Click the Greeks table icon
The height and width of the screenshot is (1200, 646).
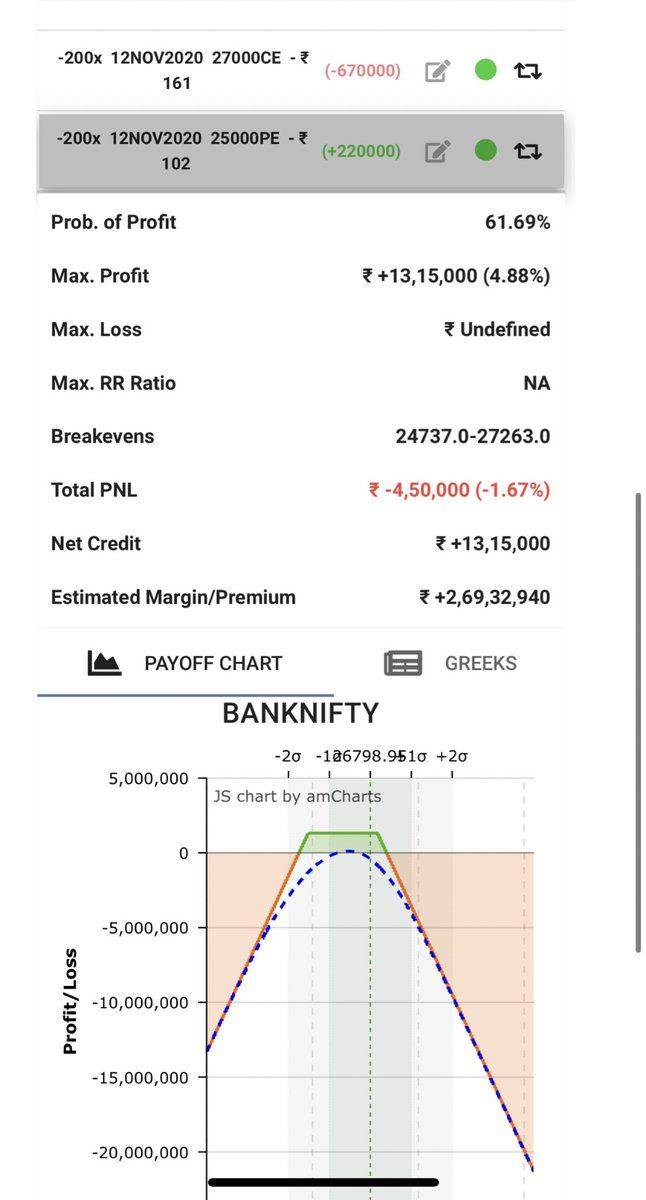402,663
